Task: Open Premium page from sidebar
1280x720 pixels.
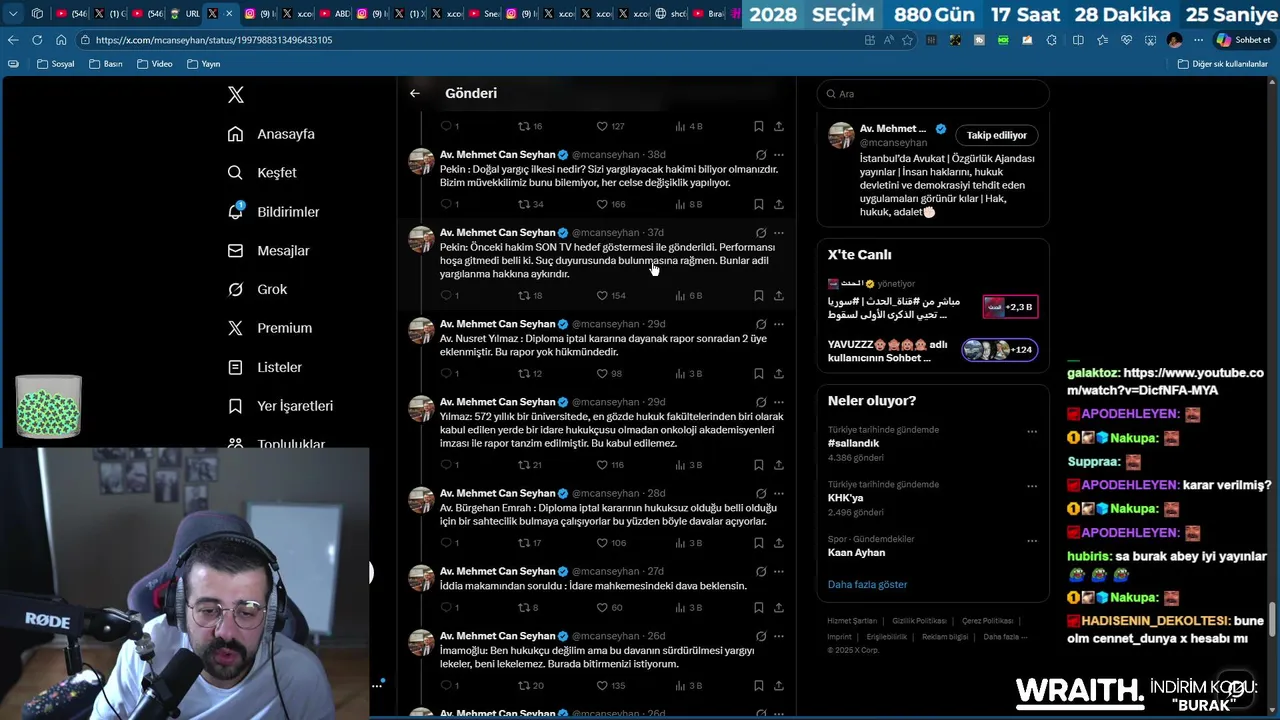Action: (x=270, y=328)
